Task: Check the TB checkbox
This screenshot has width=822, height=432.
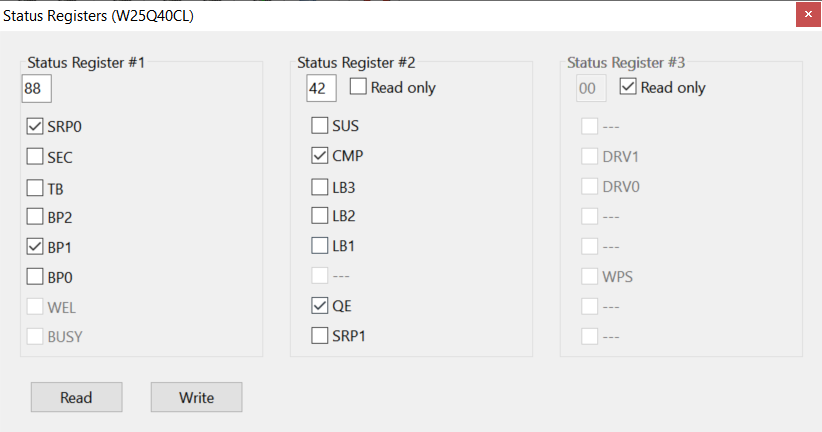Action: click(35, 187)
